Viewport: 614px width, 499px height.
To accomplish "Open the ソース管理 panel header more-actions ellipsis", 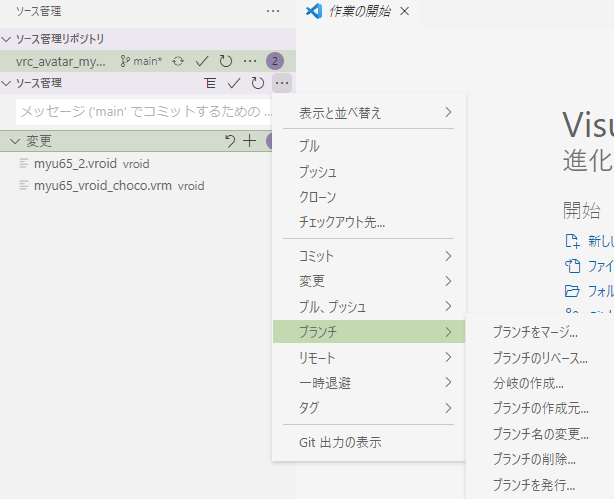I will 273,11.
